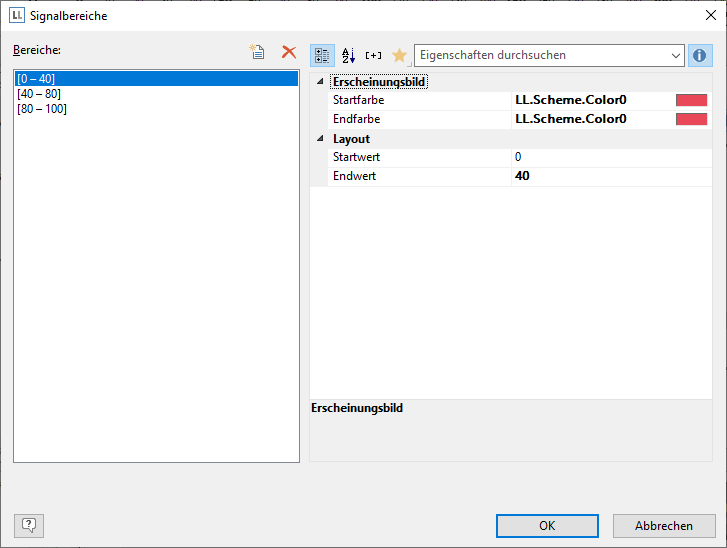Click the new range icon
The image size is (727, 548).
[x=257, y=53]
